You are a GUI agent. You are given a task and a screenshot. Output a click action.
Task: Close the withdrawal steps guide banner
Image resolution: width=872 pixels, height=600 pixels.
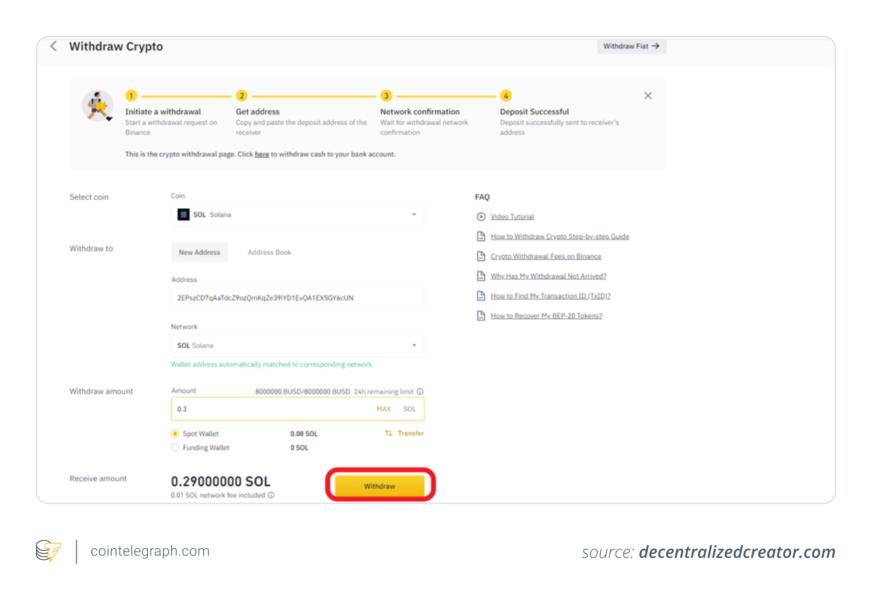pyautogui.click(x=648, y=96)
